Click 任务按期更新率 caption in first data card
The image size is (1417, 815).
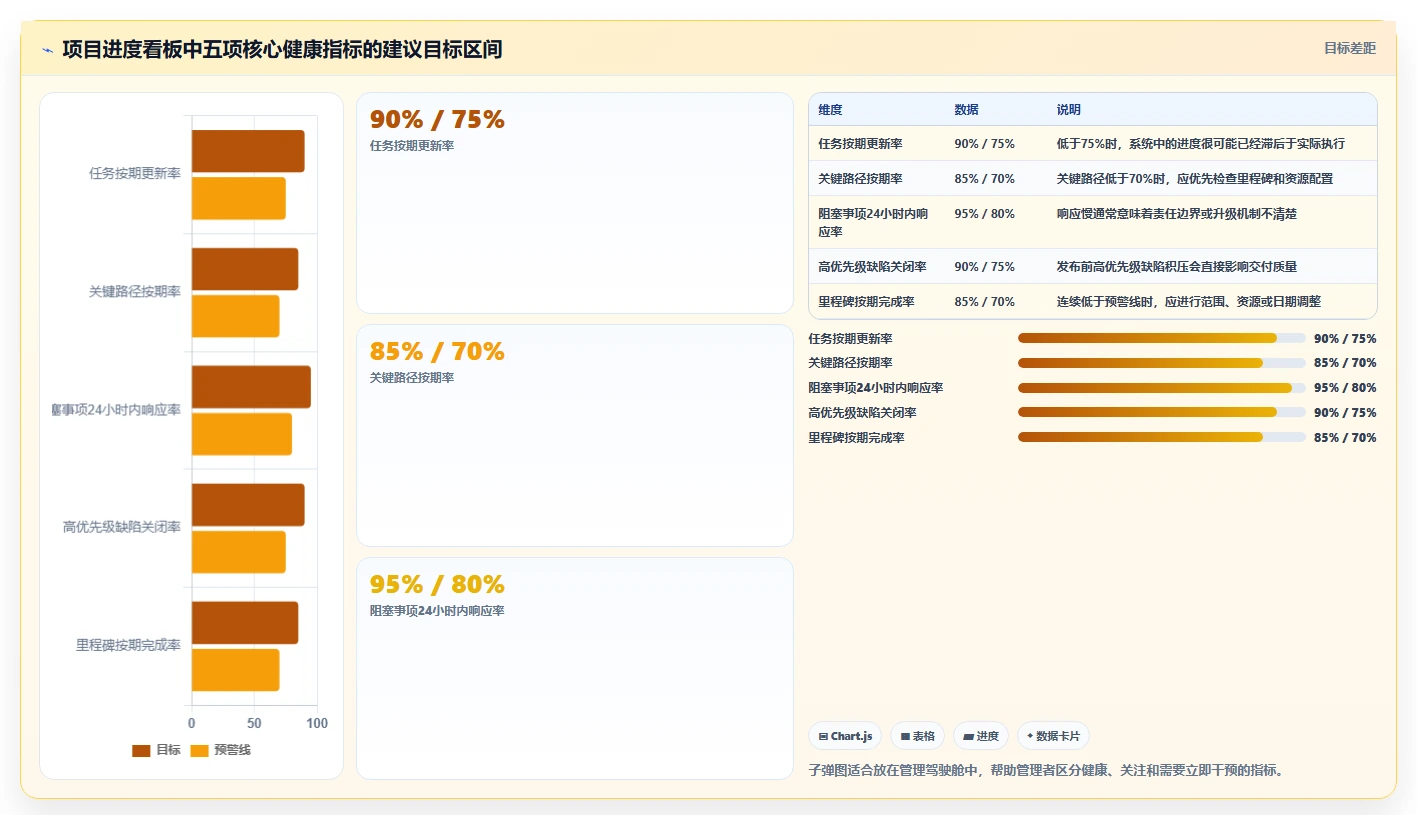(x=412, y=146)
